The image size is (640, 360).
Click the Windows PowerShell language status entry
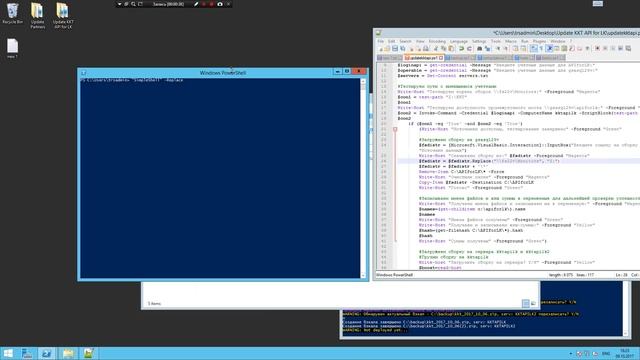394,275
